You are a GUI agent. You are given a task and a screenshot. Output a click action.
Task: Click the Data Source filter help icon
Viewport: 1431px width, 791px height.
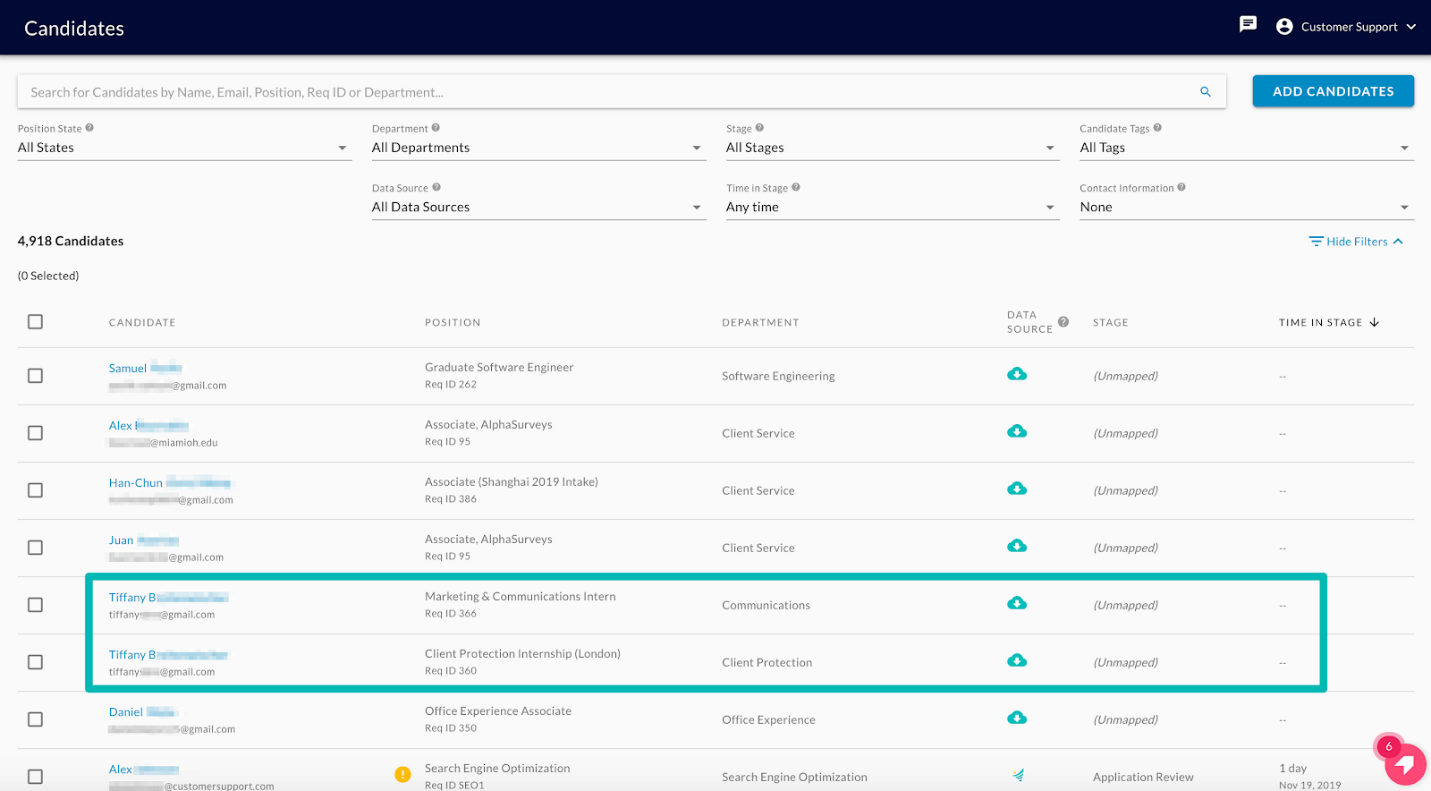point(437,187)
